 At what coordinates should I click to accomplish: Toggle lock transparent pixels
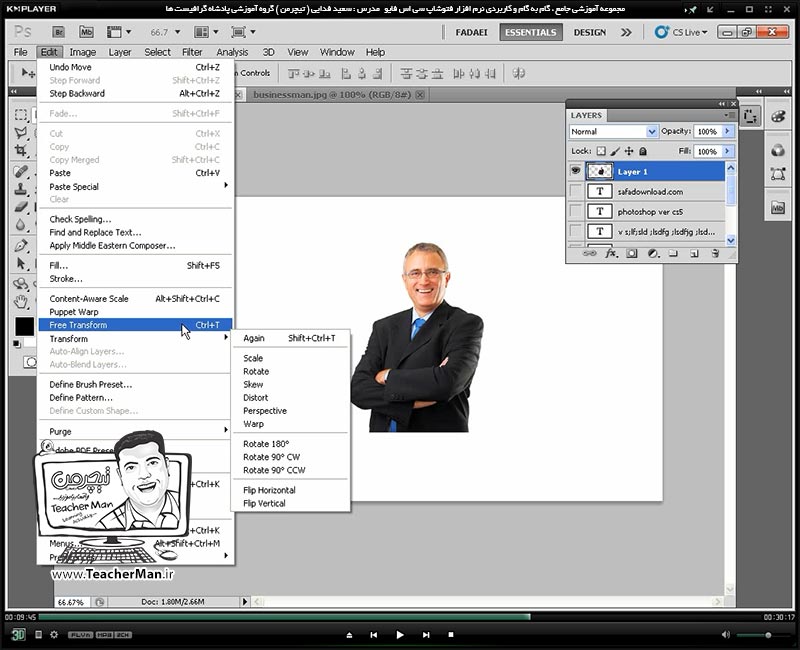tap(602, 151)
